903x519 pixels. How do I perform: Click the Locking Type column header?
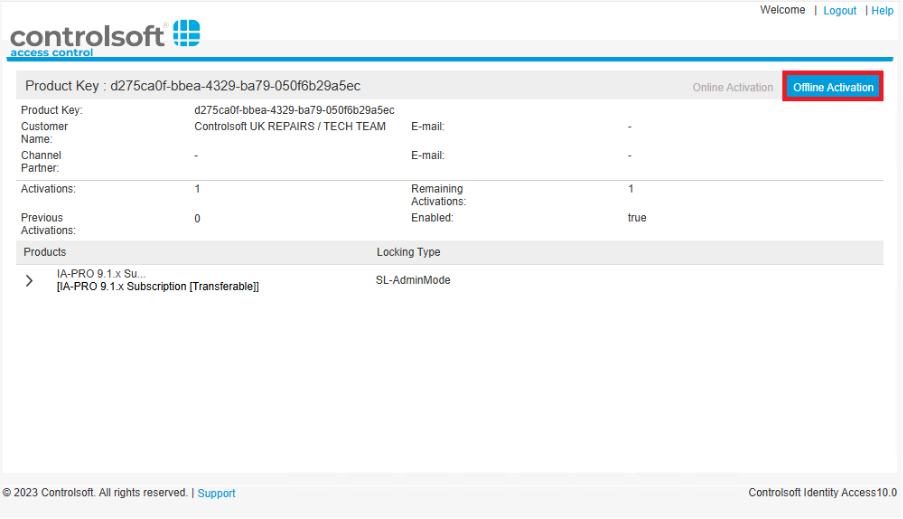point(408,252)
